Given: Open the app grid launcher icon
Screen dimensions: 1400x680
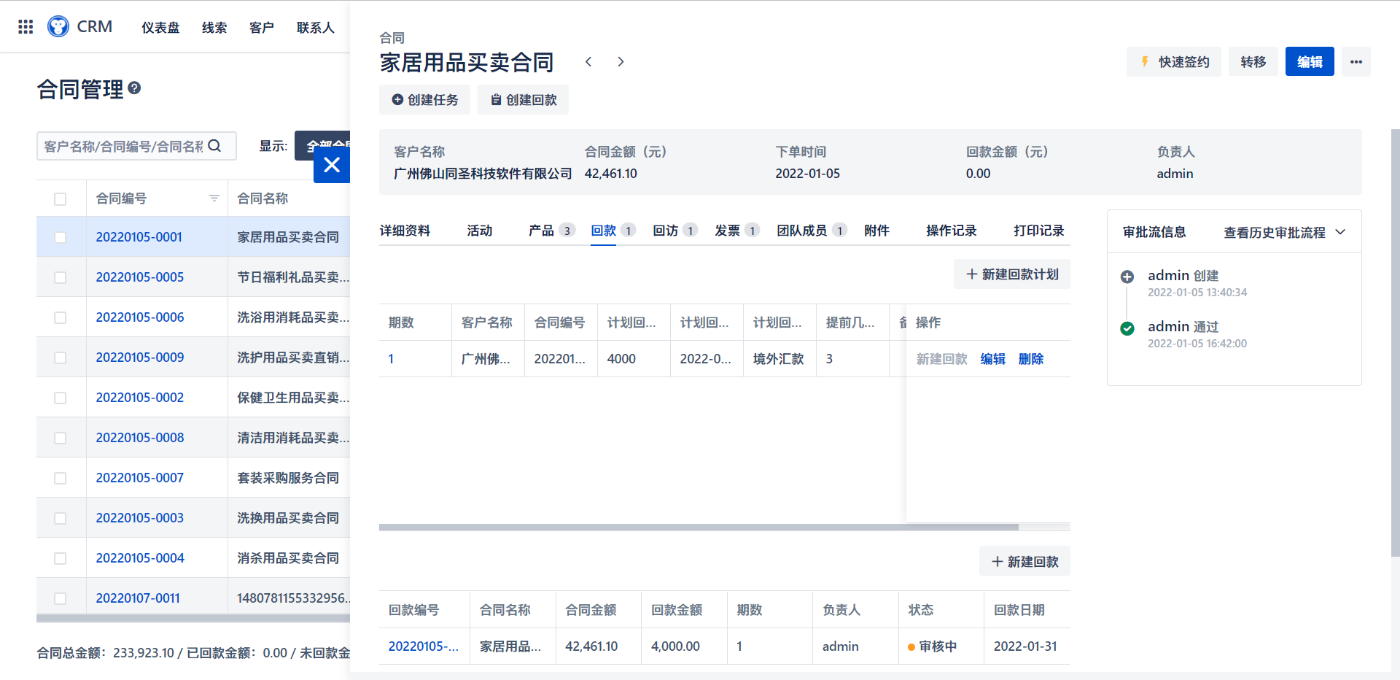Looking at the screenshot, I should (x=26, y=27).
